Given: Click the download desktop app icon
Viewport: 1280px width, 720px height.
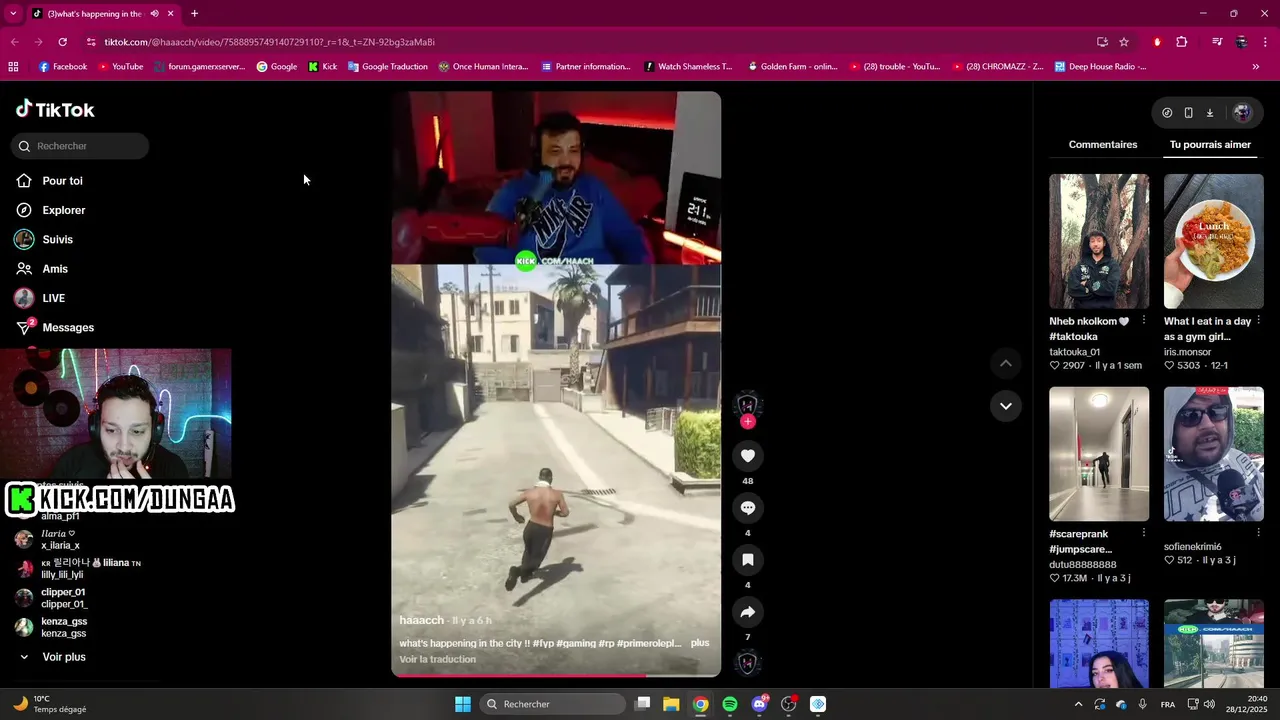Looking at the screenshot, I should (1209, 113).
